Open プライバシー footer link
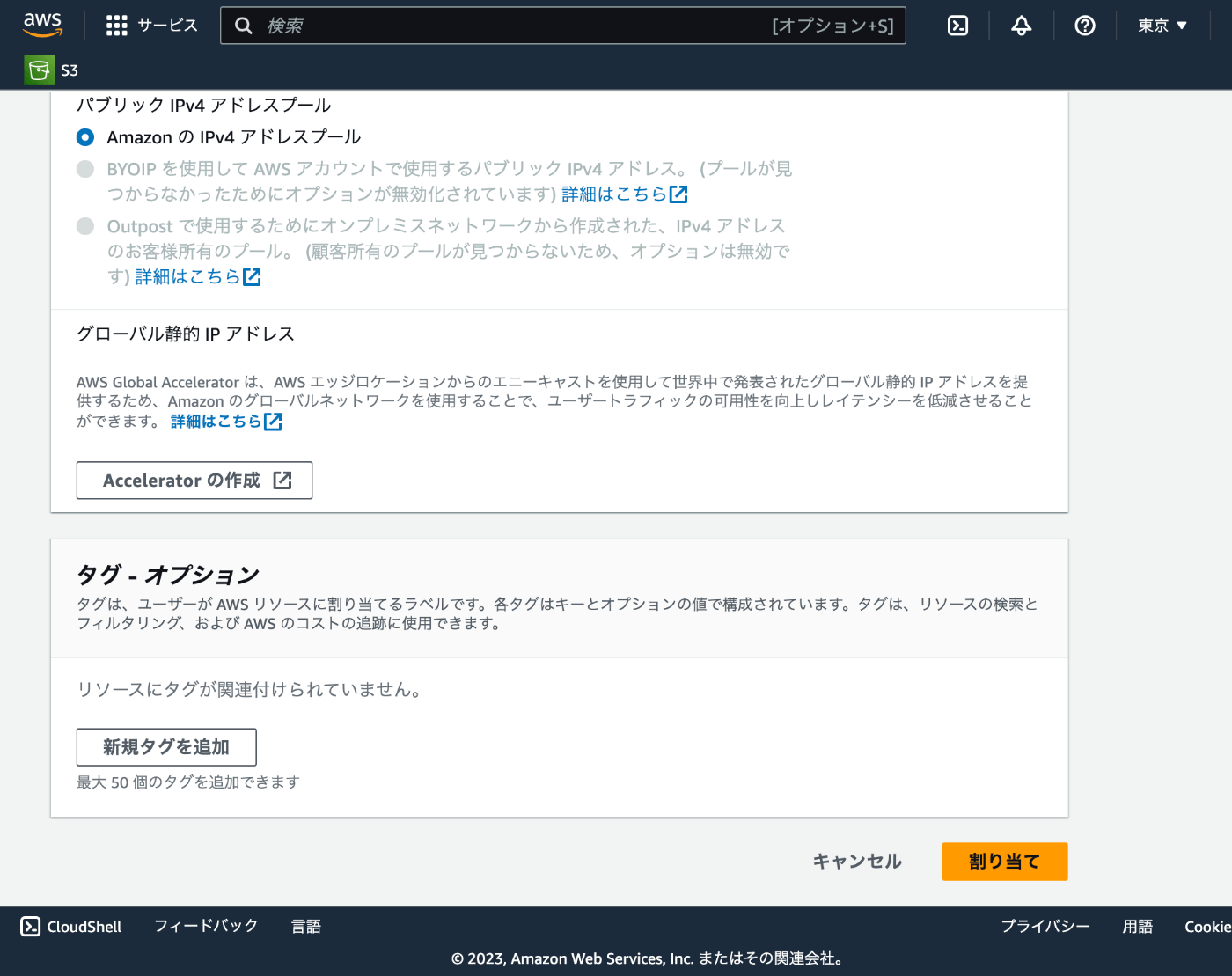Viewport: 1232px width, 976px height. pyautogui.click(x=1045, y=927)
